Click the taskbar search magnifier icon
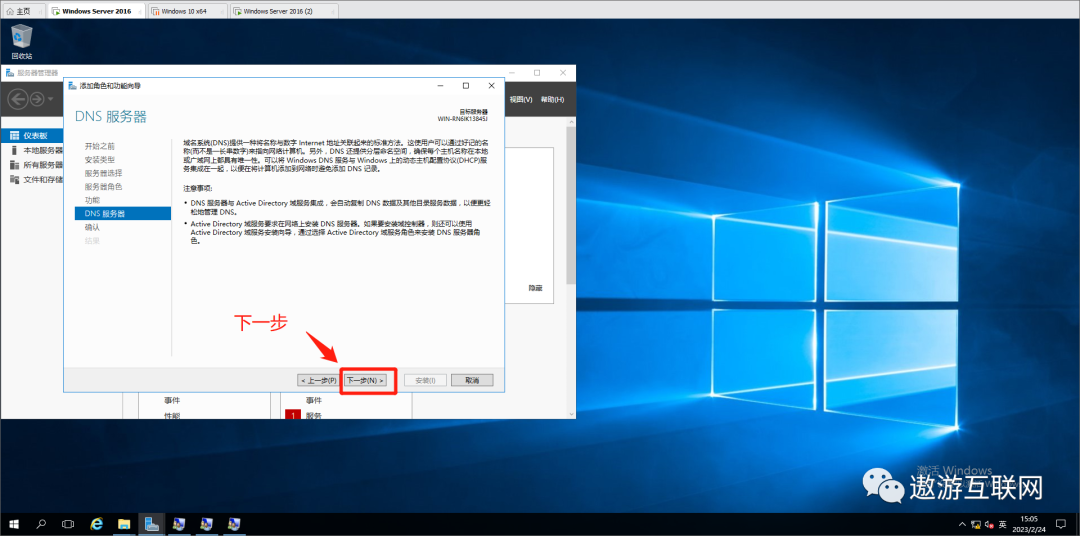Viewport: 1080px width, 536px height. (41, 524)
